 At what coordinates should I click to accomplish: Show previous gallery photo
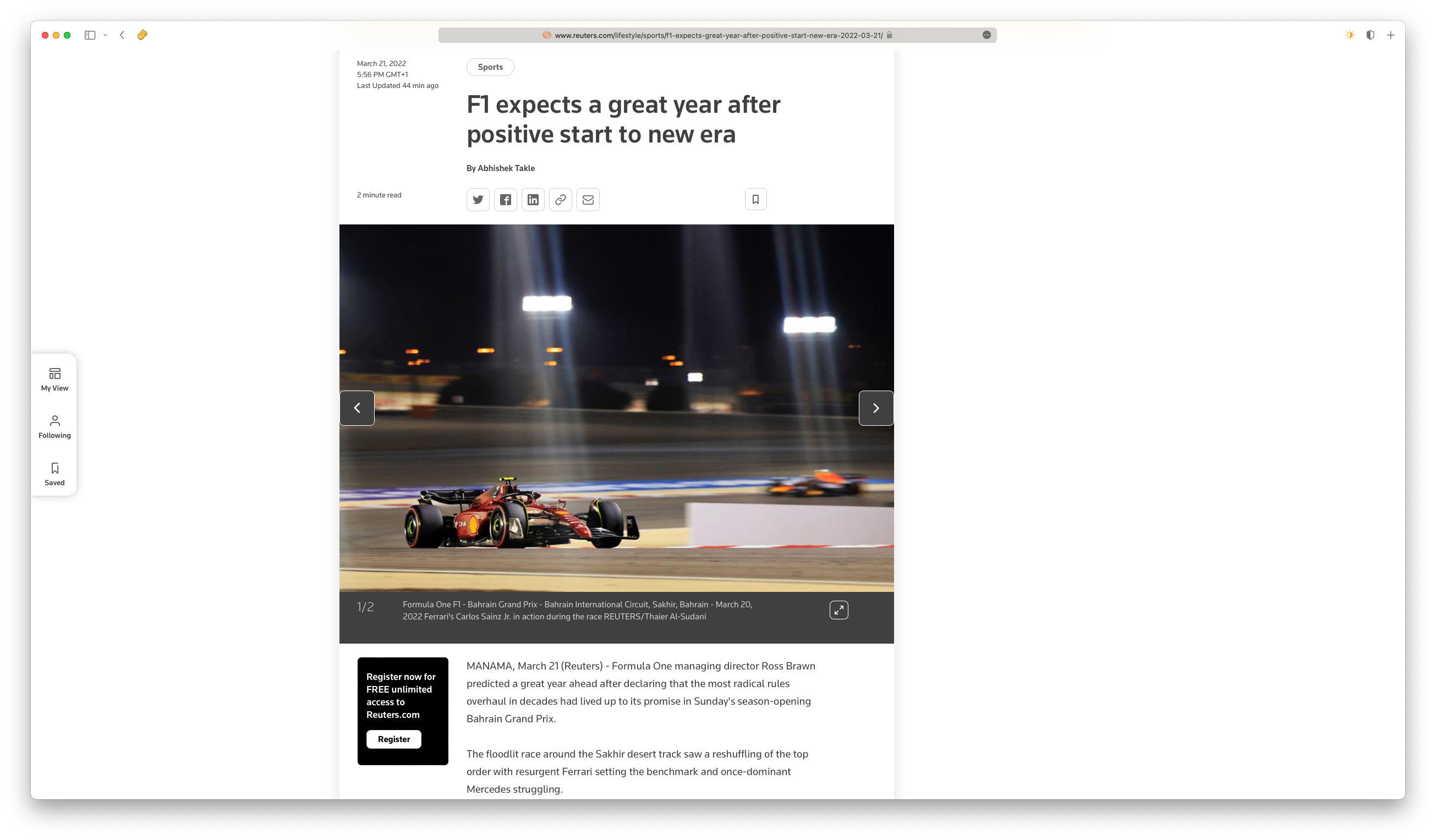click(357, 408)
